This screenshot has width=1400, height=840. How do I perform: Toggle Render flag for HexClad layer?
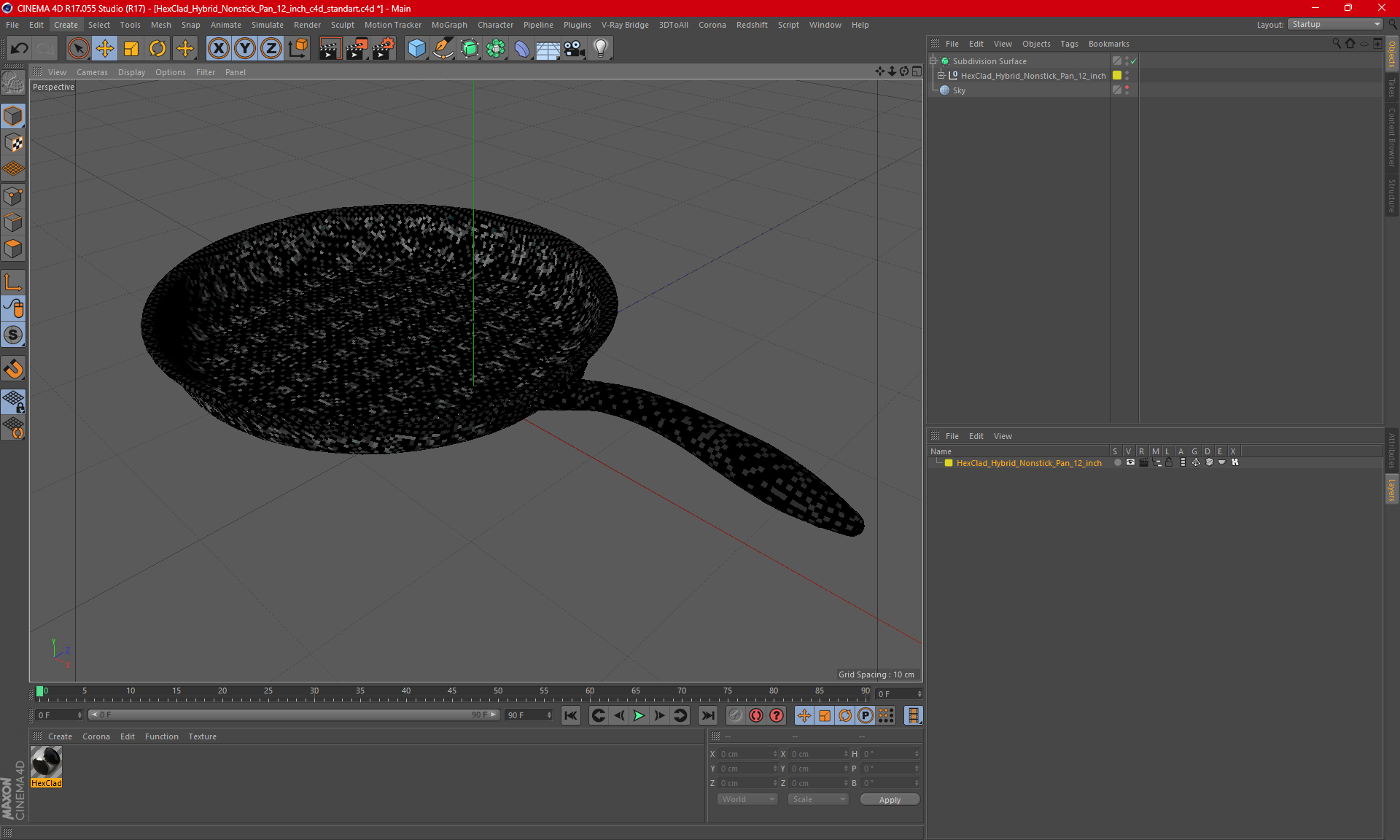[x=1143, y=463]
